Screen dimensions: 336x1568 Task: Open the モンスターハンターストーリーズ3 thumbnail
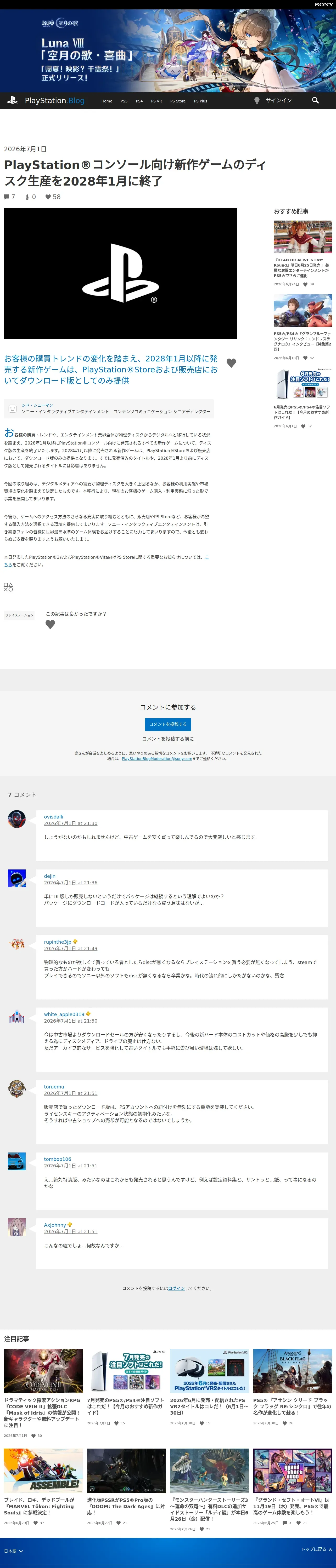(x=209, y=1471)
